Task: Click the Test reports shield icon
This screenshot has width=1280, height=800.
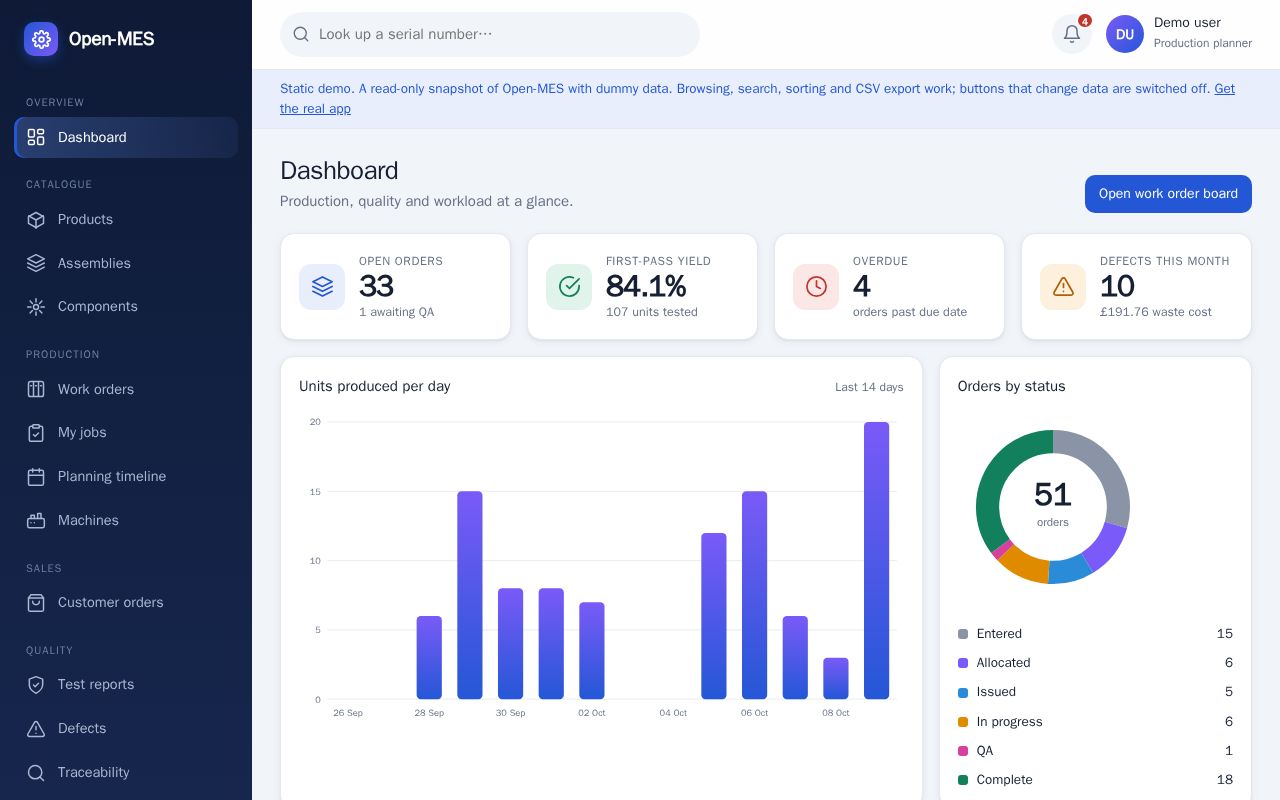Action: [x=36, y=684]
